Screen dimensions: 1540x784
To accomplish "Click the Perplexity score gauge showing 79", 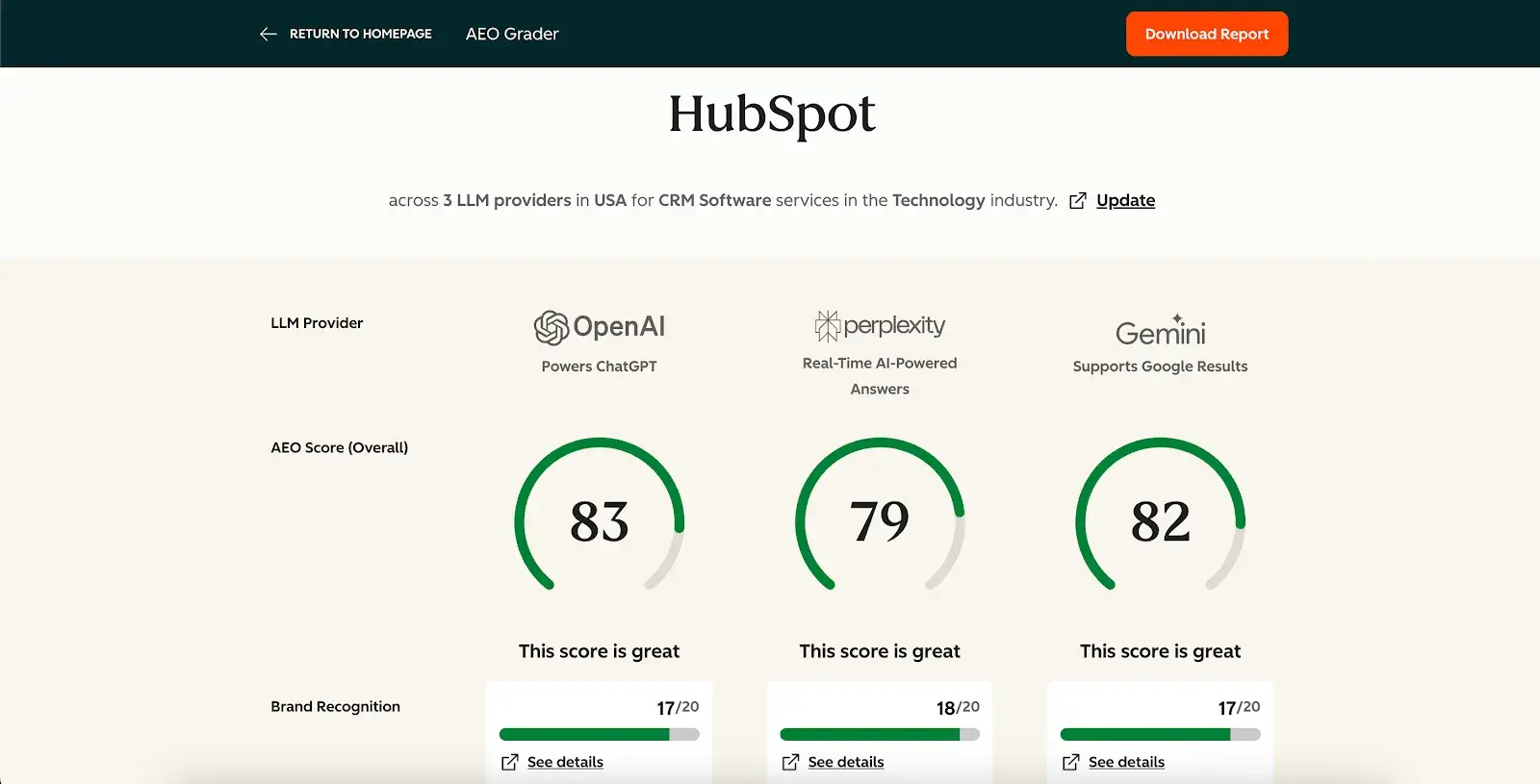I will point(880,520).
